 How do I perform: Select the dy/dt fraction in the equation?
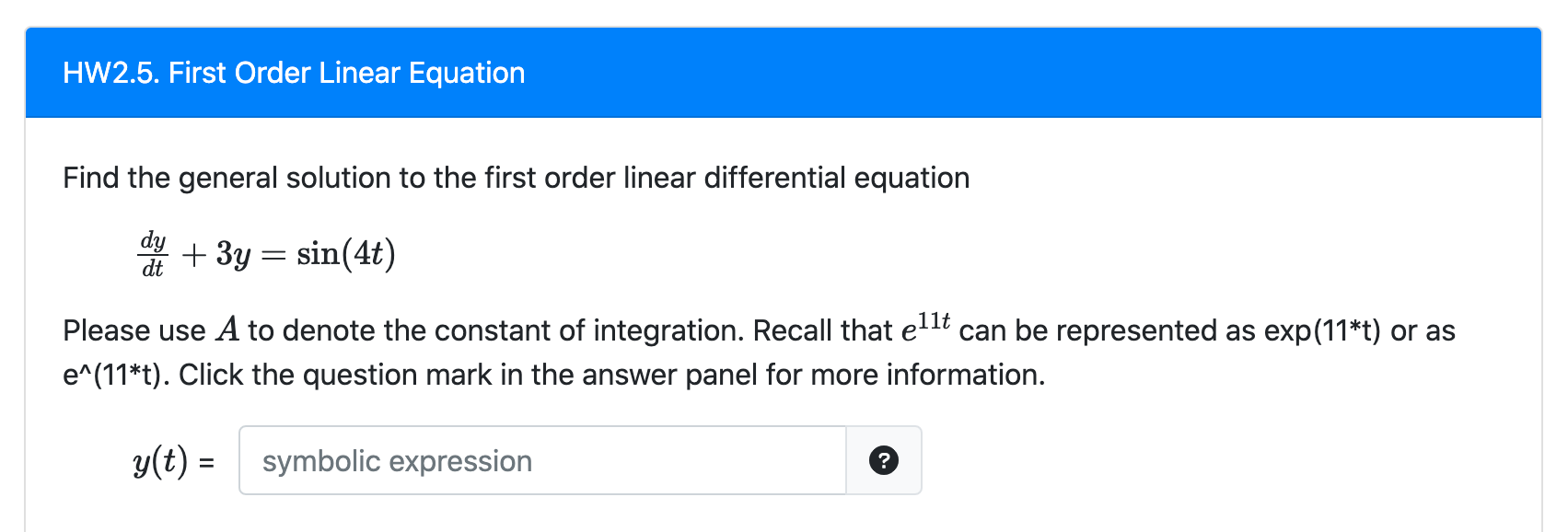153,254
